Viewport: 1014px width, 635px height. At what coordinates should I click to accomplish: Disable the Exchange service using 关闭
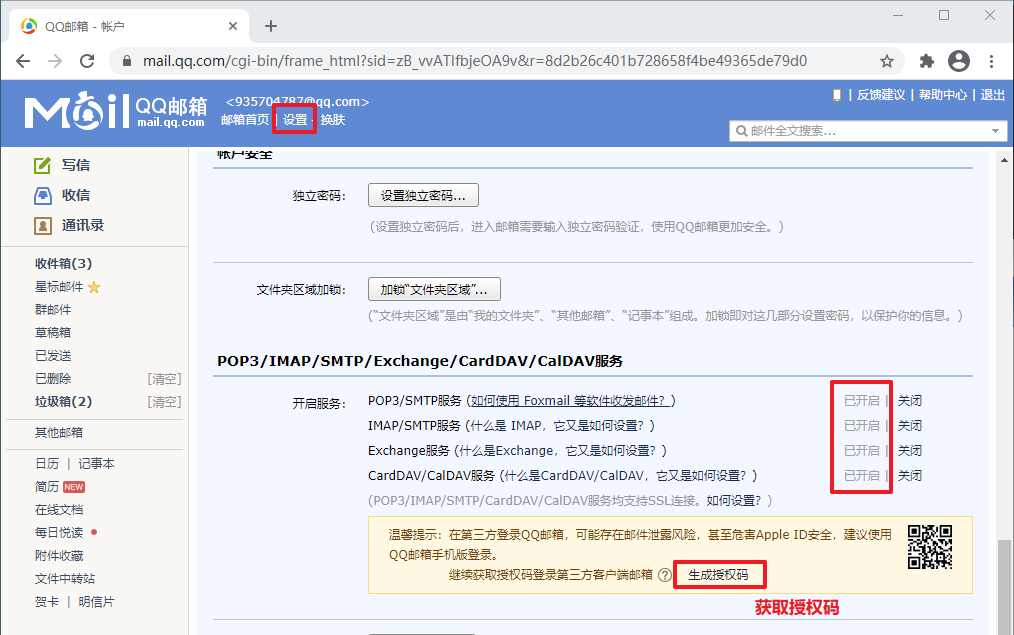(x=910, y=450)
